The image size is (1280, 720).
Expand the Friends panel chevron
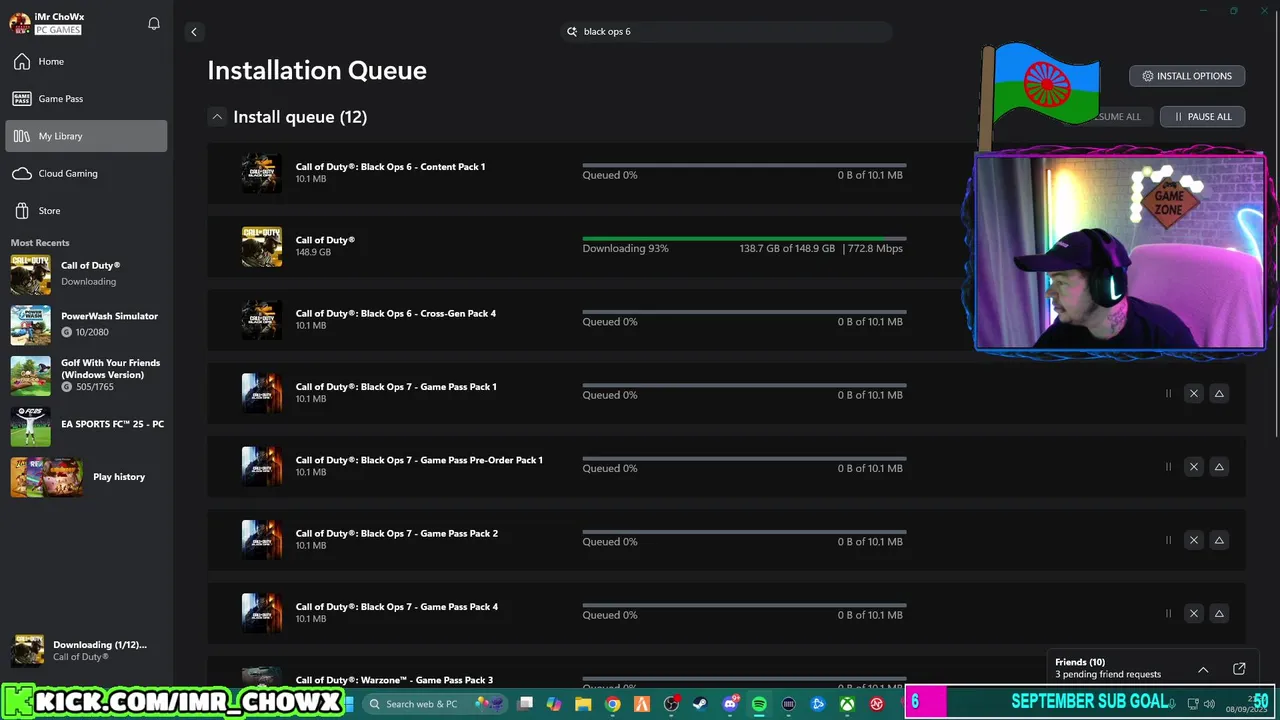[x=1203, y=669]
